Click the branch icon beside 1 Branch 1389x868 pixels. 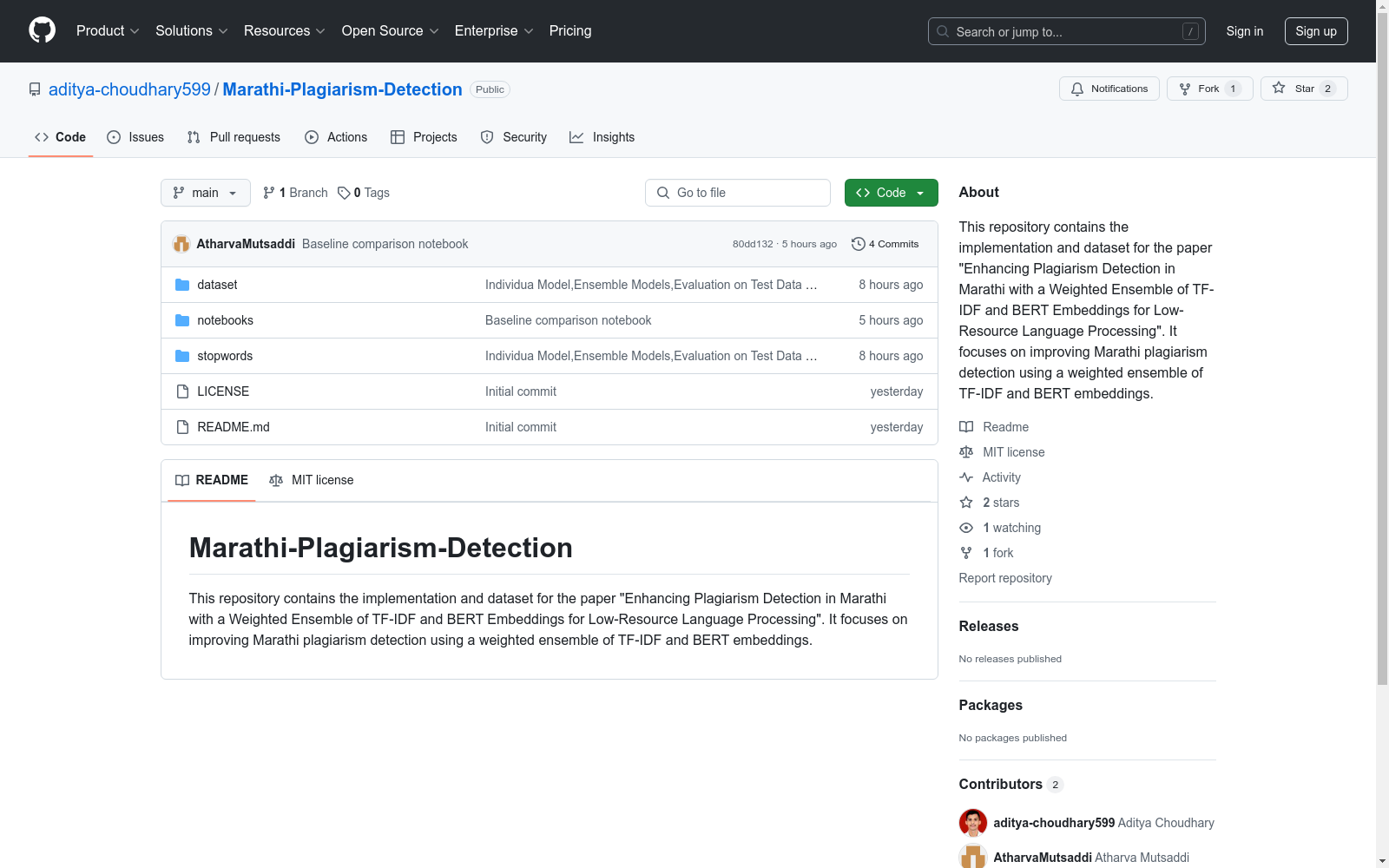point(269,193)
